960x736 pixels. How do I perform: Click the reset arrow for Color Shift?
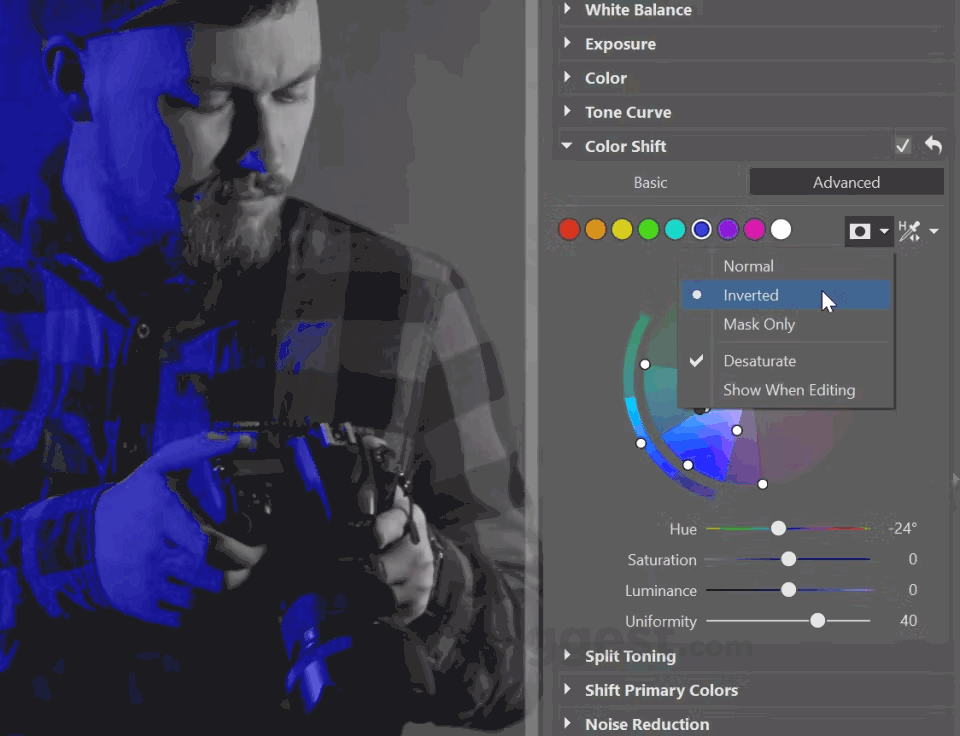pos(932,145)
